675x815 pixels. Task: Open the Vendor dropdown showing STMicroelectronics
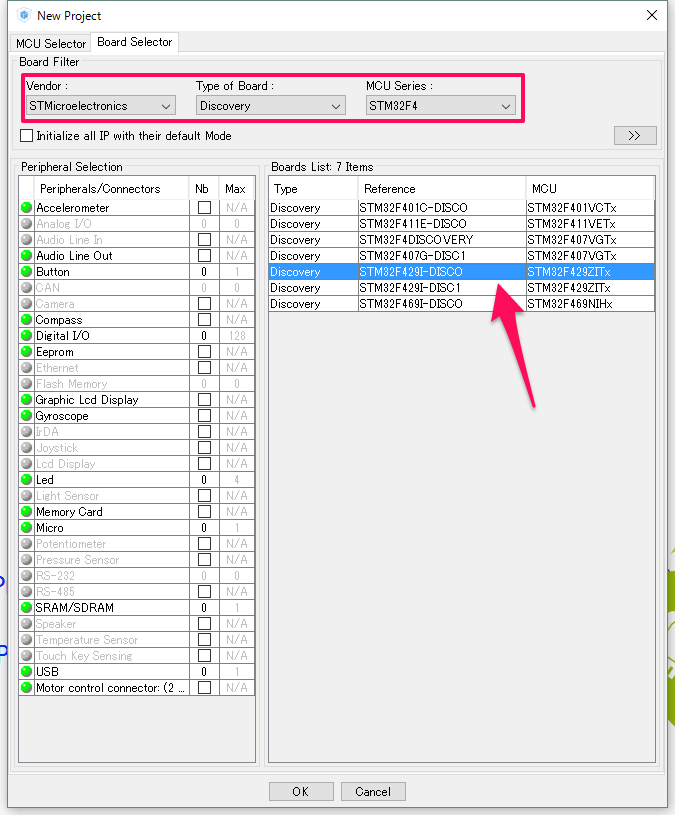100,106
